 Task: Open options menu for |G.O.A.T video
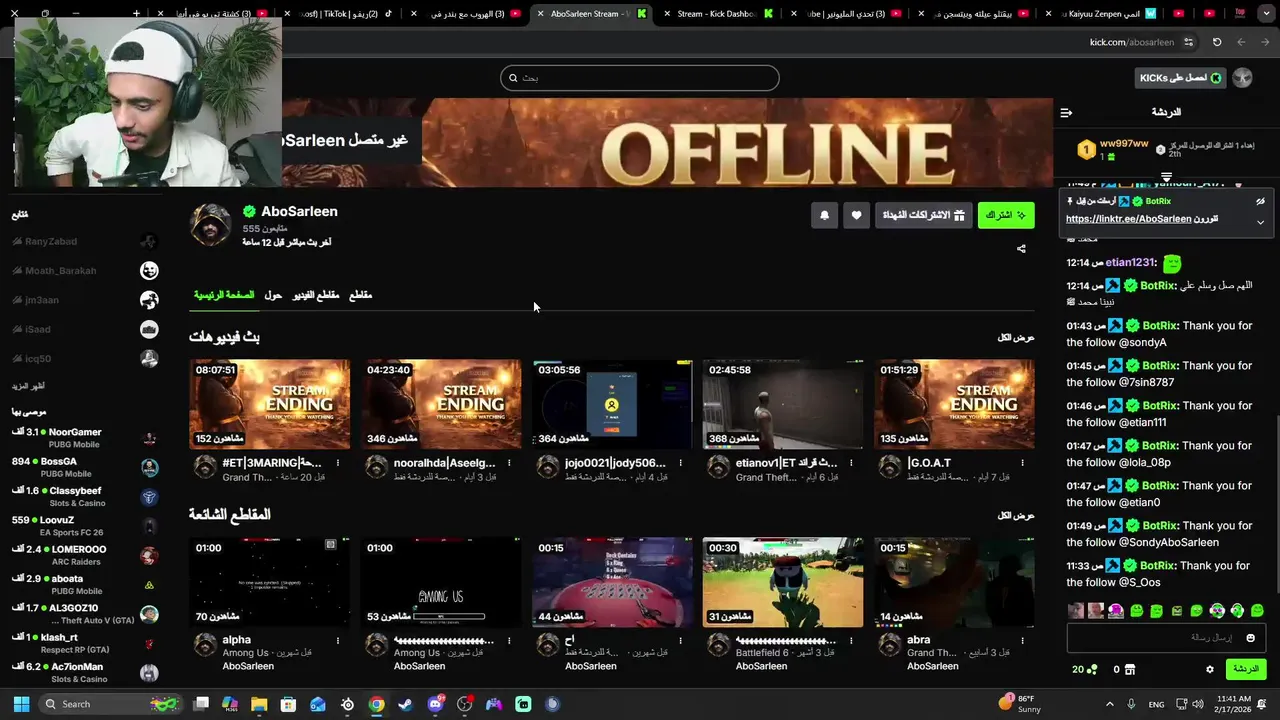(x=1022, y=463)
